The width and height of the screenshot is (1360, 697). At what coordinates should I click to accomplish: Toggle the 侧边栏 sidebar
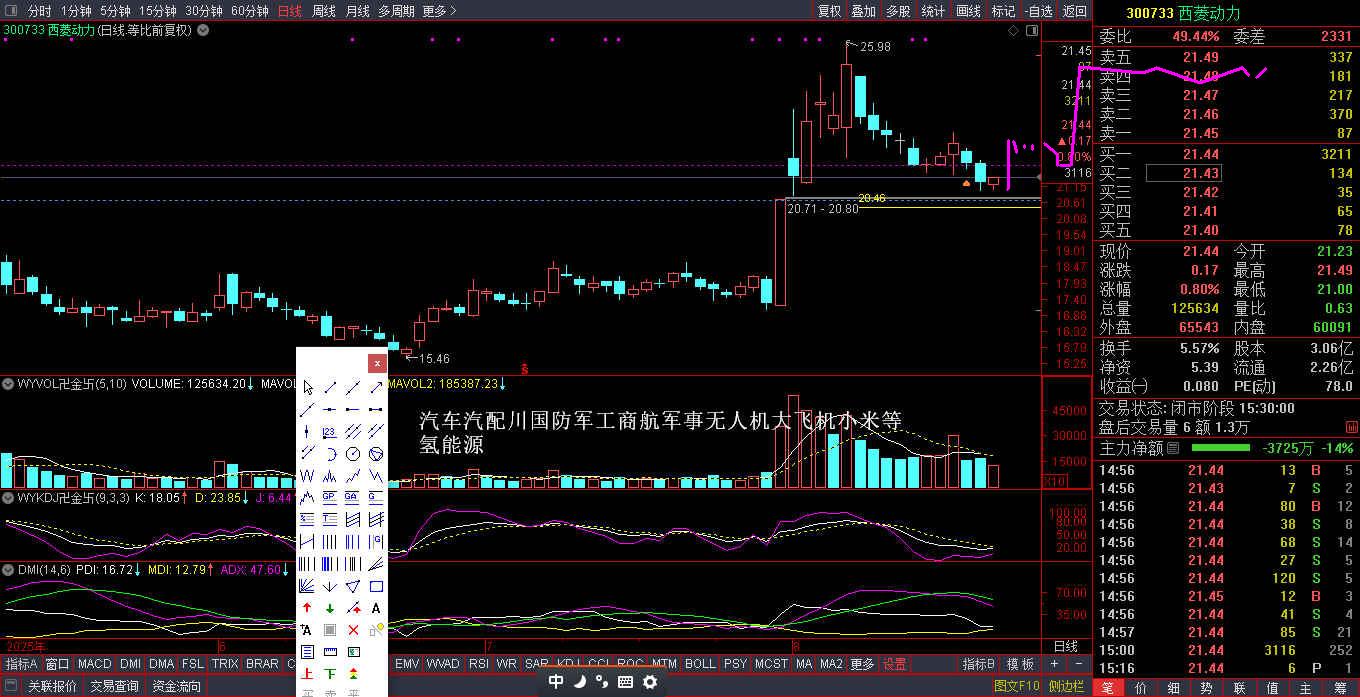pyautogui.click(x=1066, y=686)
